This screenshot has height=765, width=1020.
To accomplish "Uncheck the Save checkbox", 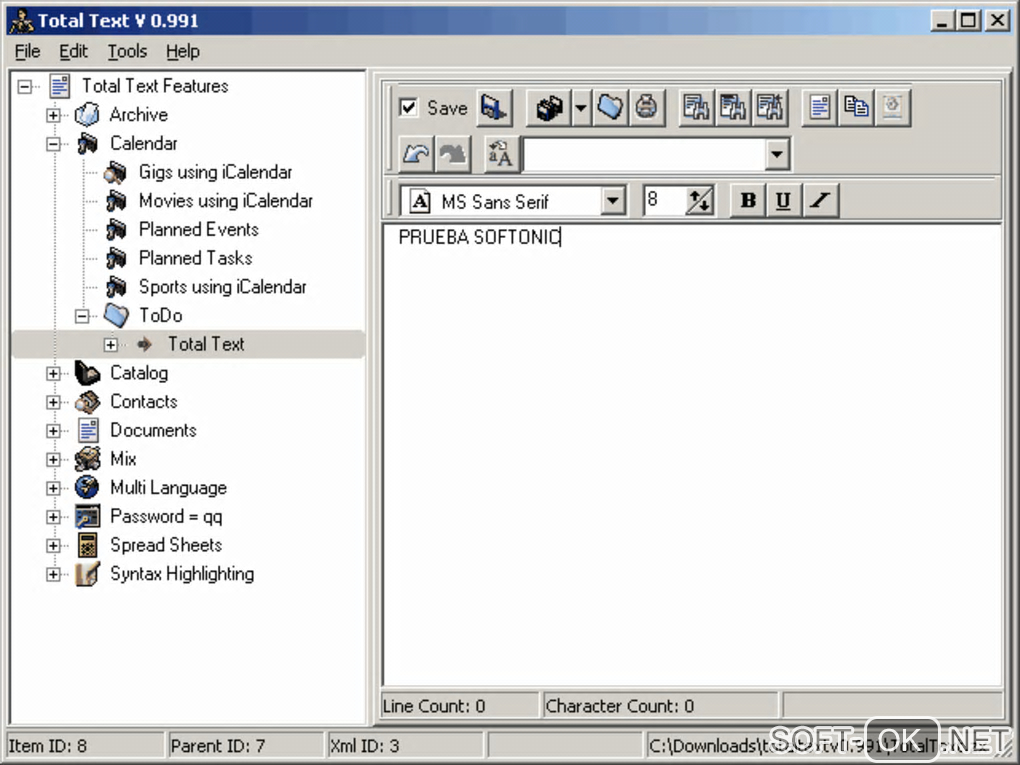I will (x=409, y=107).
